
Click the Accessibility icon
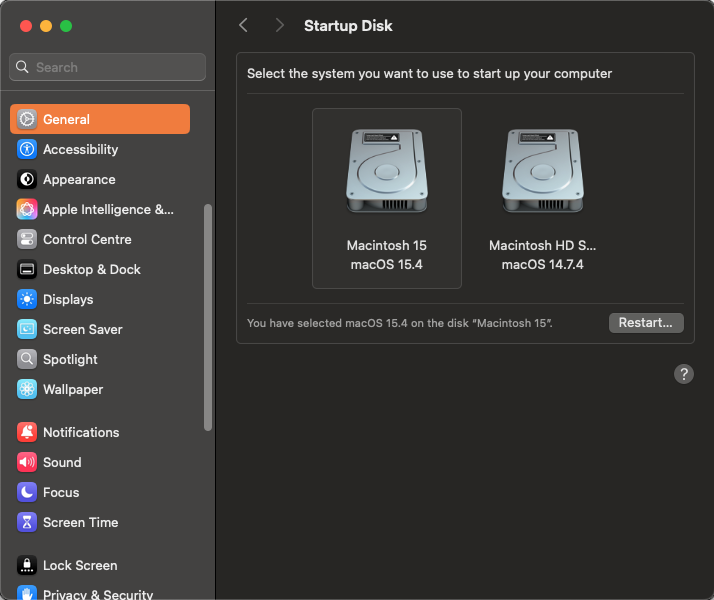pyautogui.click(x=27, y=149)
